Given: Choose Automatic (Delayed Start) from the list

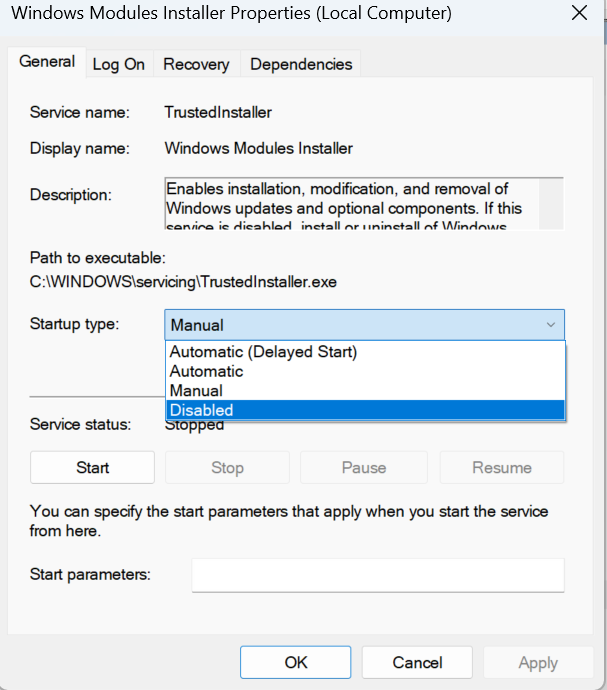Looking at the screenshot, I should [x=263, y=352].
